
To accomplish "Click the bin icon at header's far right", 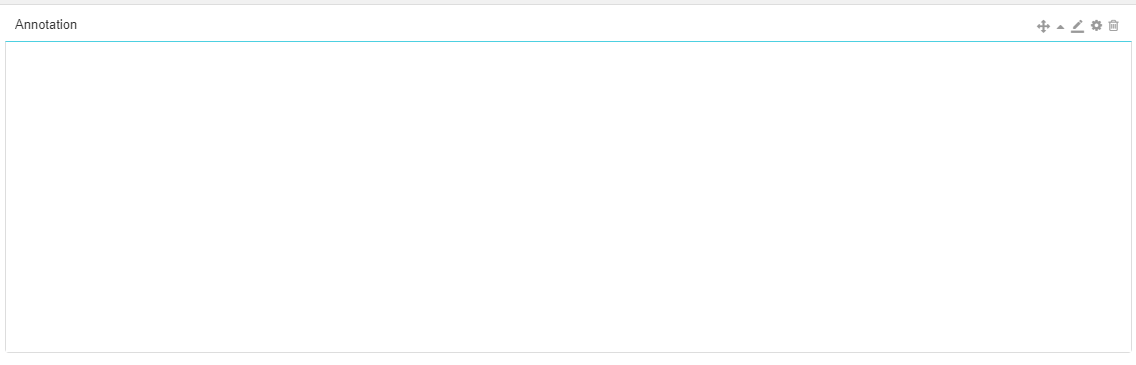I will [1114, 25].
